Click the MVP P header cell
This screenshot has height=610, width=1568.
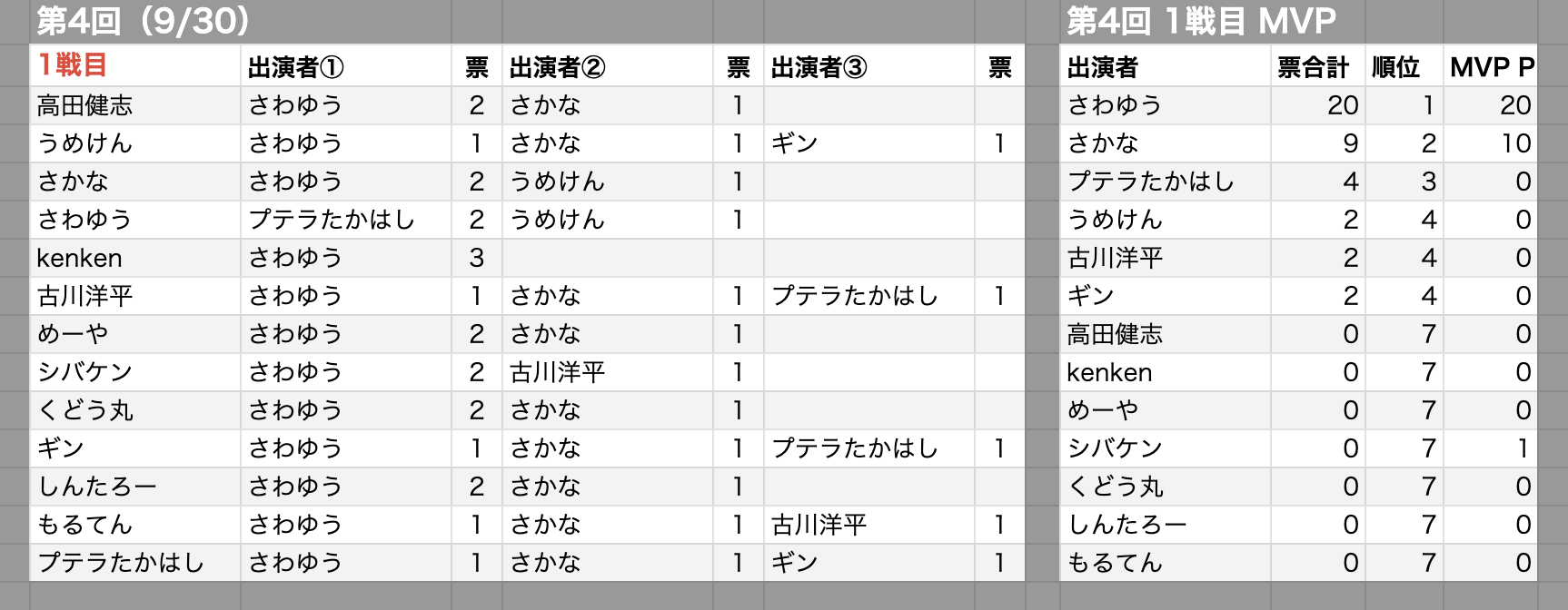(1492, 67)
